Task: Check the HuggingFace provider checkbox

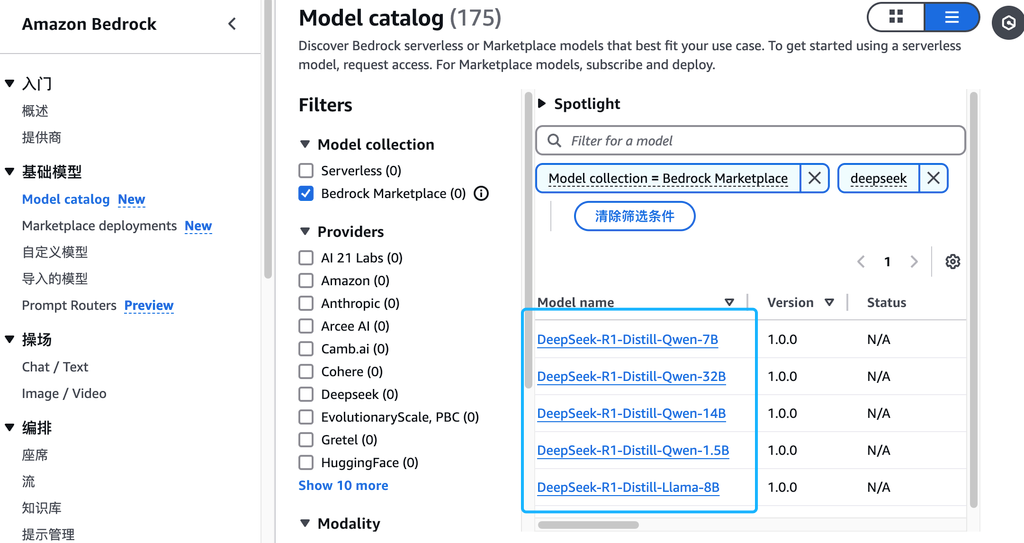Action: coord(306,463)
